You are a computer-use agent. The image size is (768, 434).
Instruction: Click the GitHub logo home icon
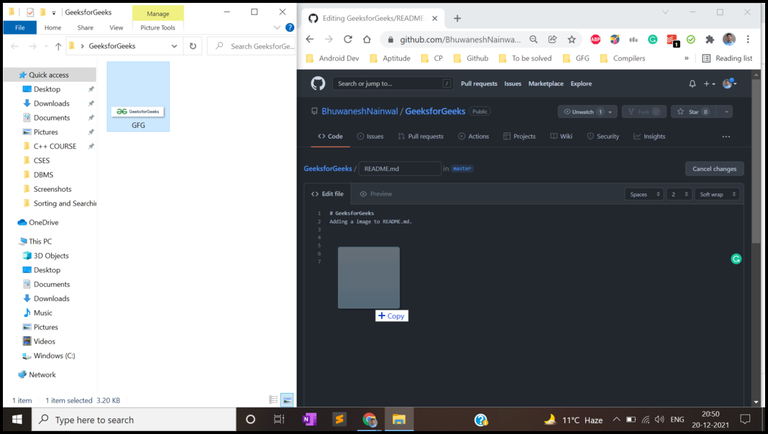[x=318, y=83]
